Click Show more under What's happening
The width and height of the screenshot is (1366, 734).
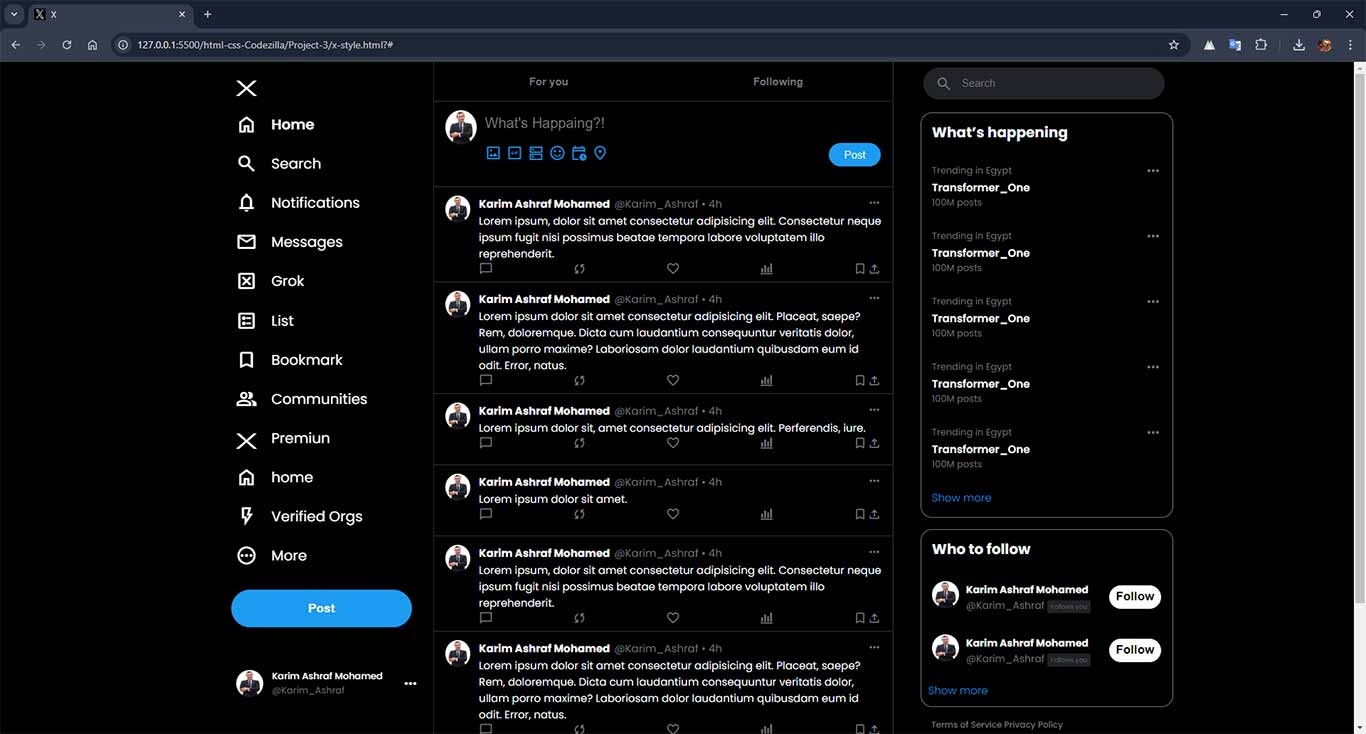[961, 498]
